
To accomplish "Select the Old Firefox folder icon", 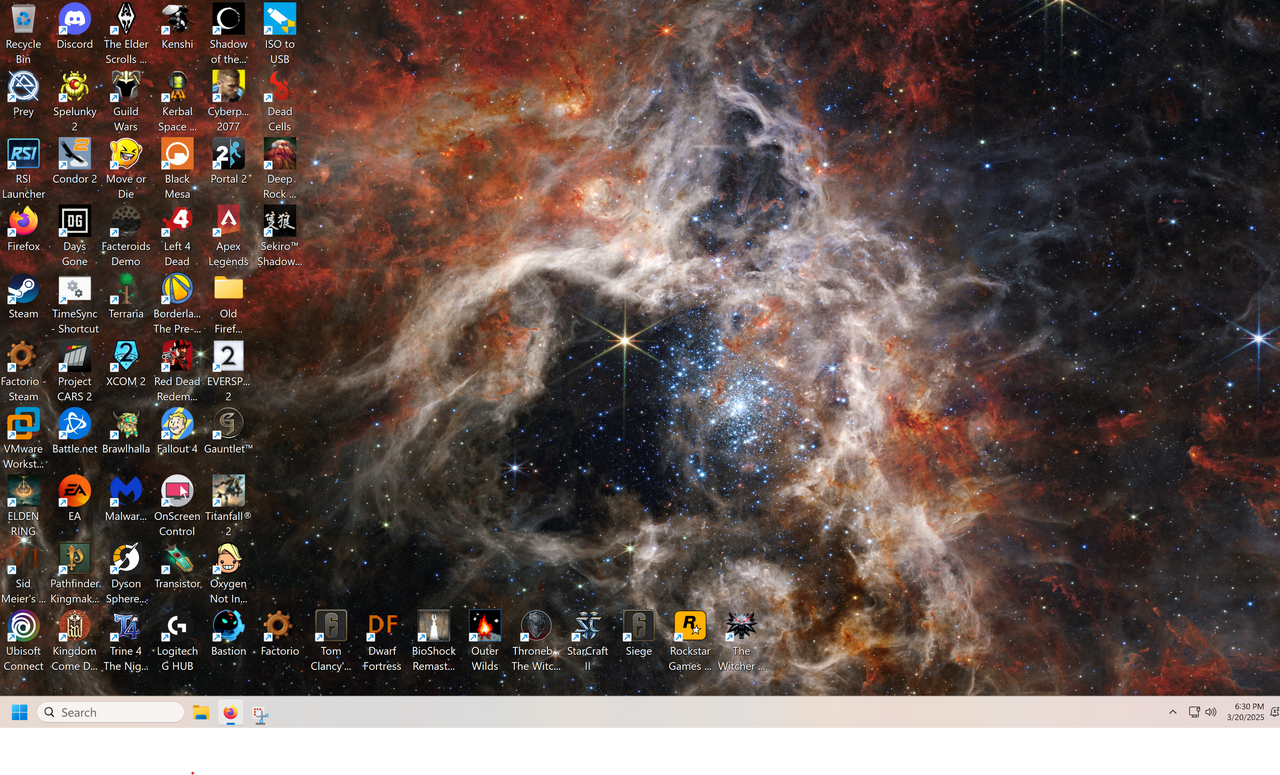I will 228,291.
